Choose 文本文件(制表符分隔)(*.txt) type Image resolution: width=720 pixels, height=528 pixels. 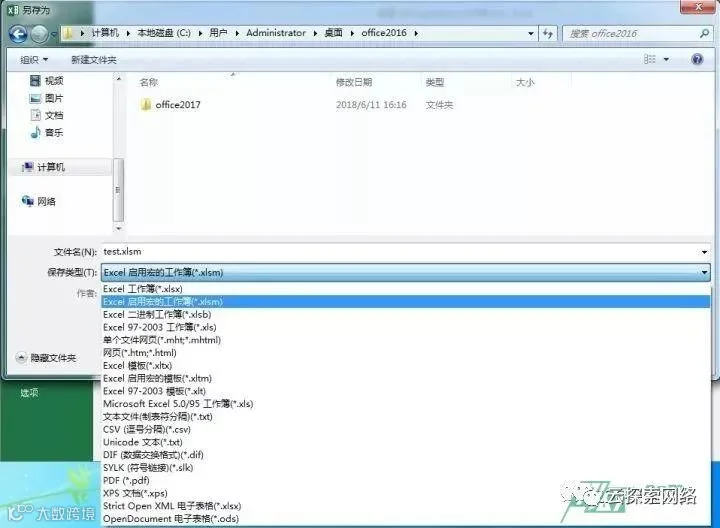point(405,417)
